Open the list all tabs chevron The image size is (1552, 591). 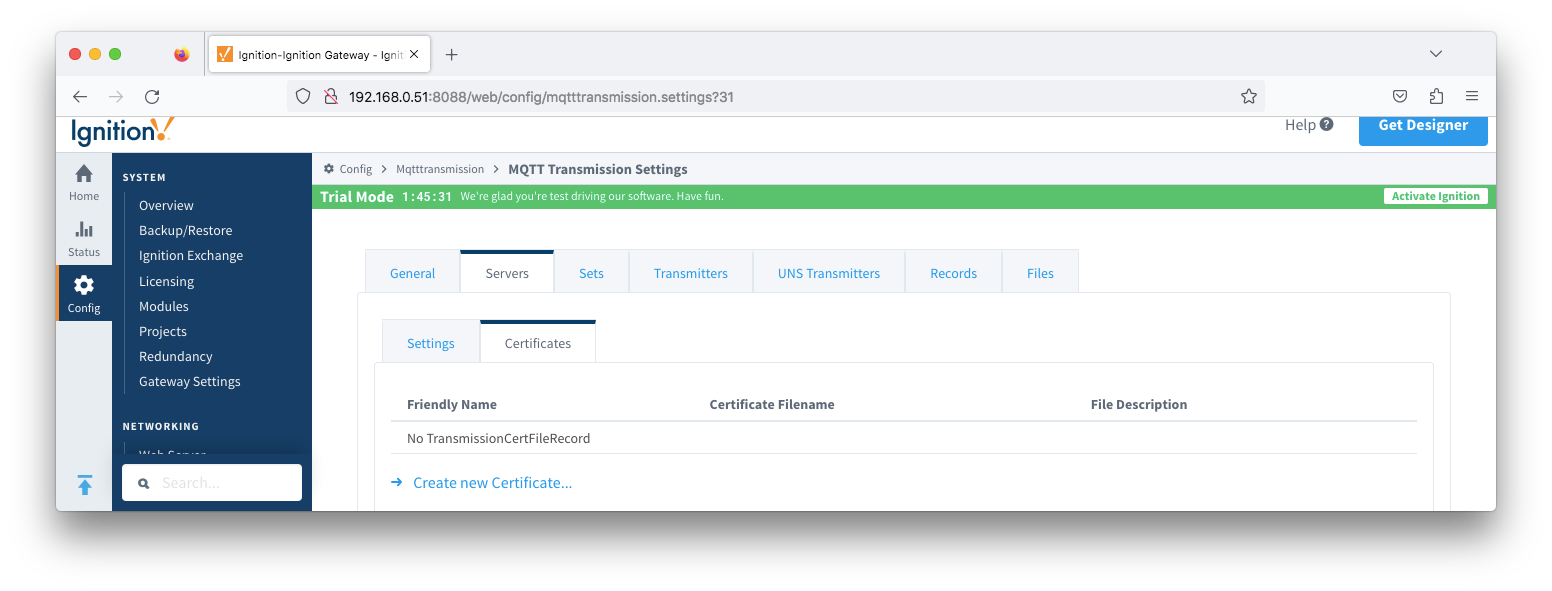click(x=1436, y=54)
